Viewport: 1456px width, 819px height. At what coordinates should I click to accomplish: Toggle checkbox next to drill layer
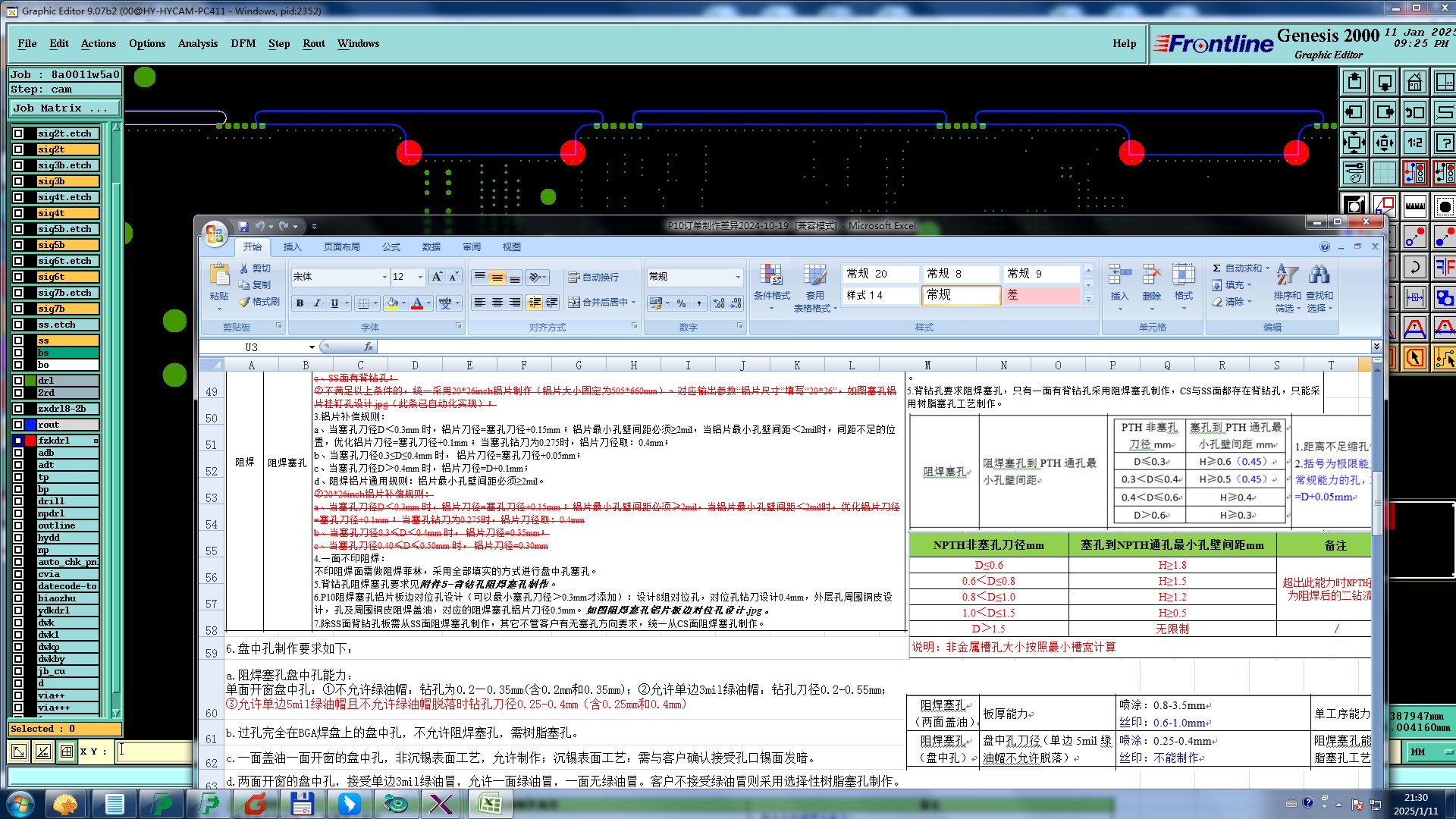click(x=18, y=501)
